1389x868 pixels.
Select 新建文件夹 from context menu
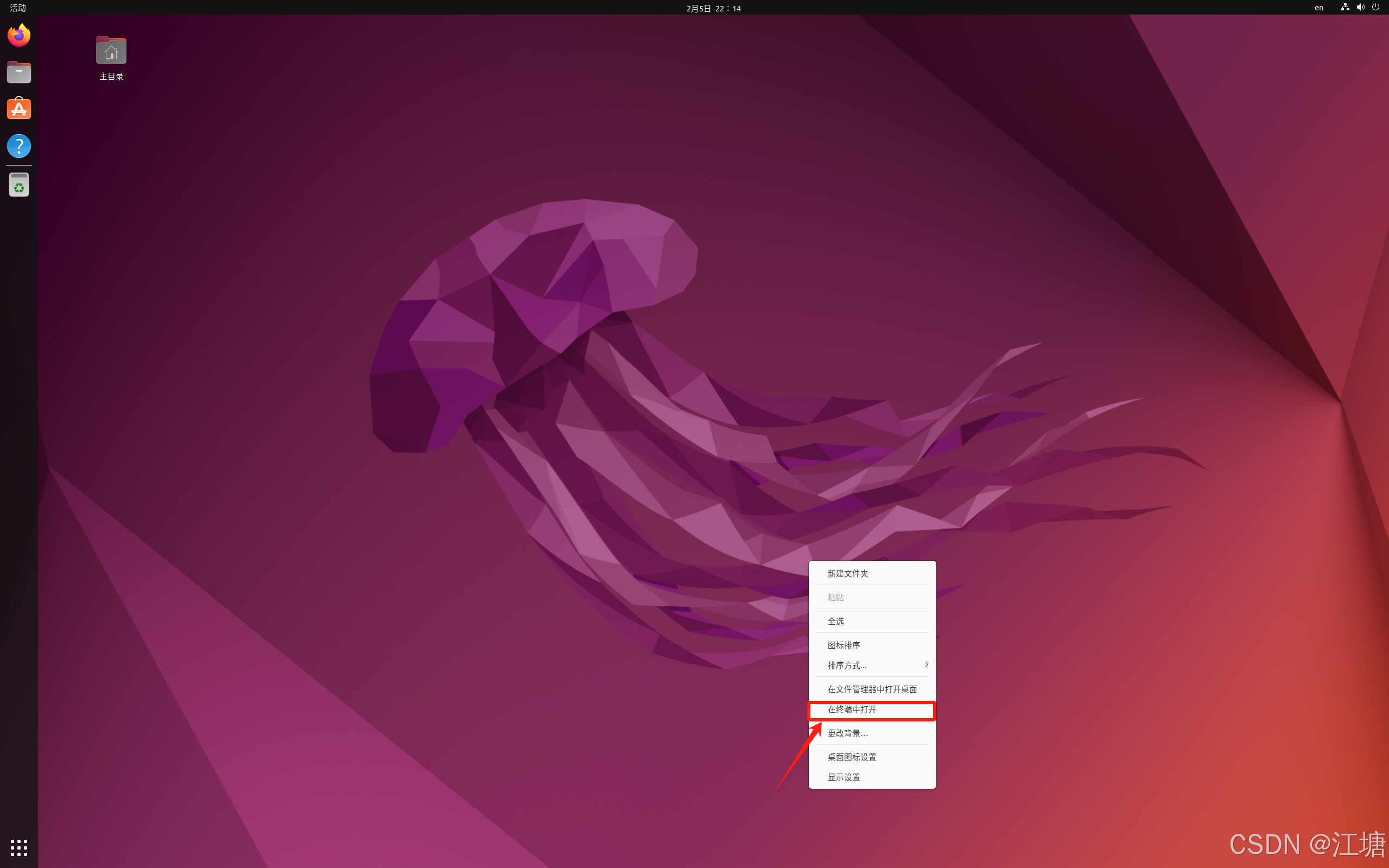(x=847, y=573)
